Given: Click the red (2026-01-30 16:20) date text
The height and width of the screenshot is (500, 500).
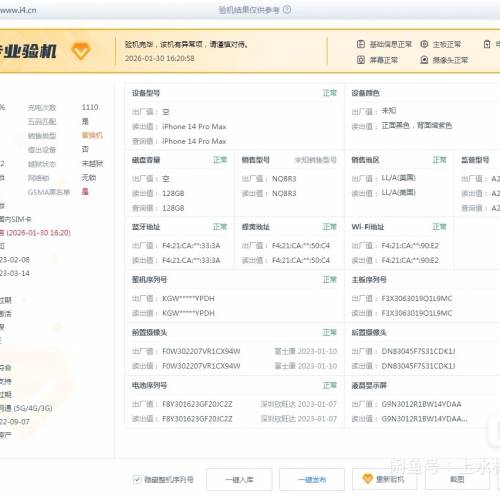Looking at the screenshot, I should 39,233.
